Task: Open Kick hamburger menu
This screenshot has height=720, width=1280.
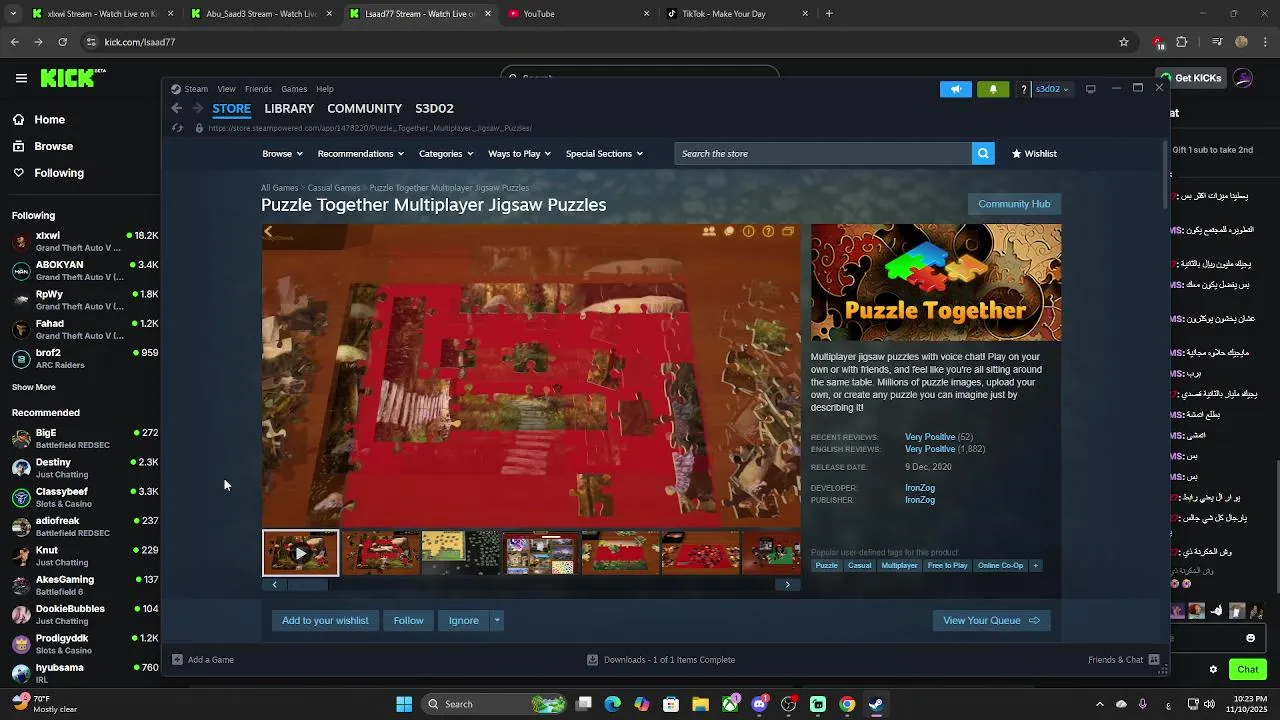Action: tap(21, 78)
